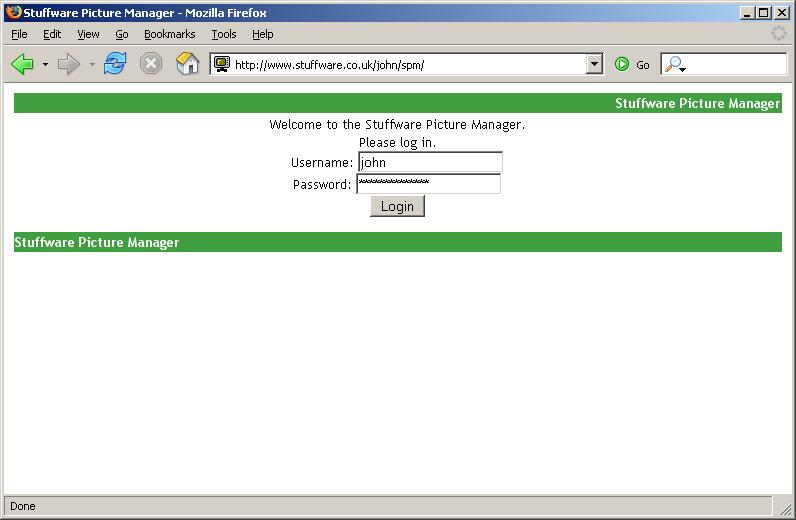Screen dimensions: 796x520
Task: Click the grey Forward arrow button
Action: coord(69,64)
